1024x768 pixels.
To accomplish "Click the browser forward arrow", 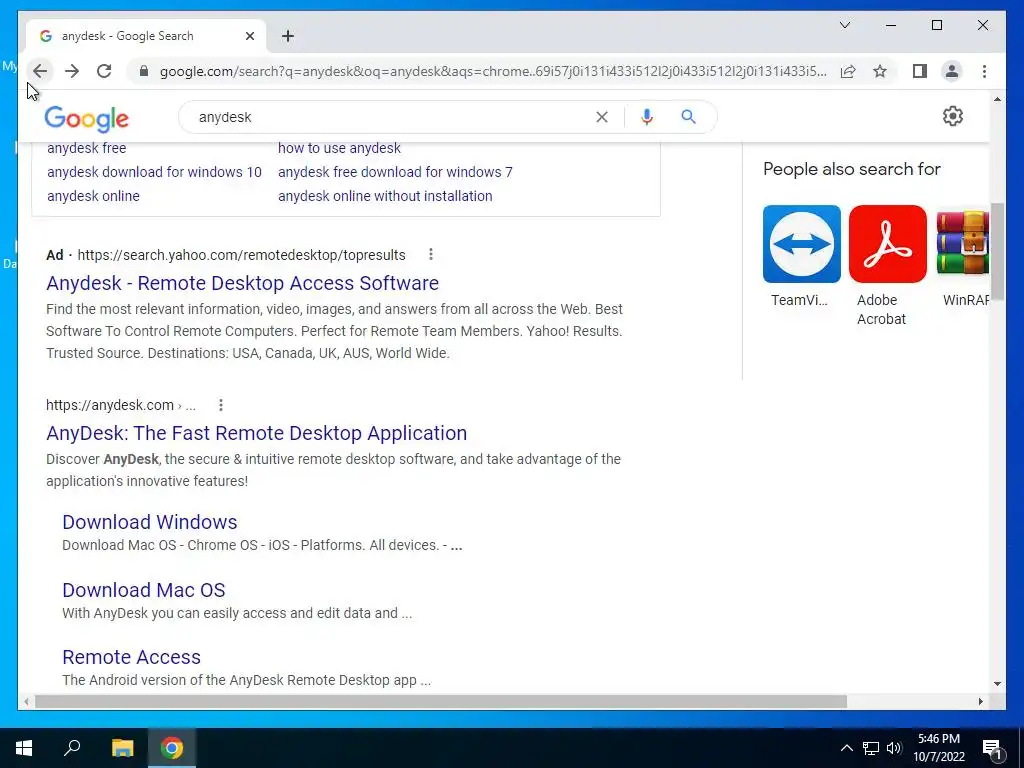I will tap(72, 71).
